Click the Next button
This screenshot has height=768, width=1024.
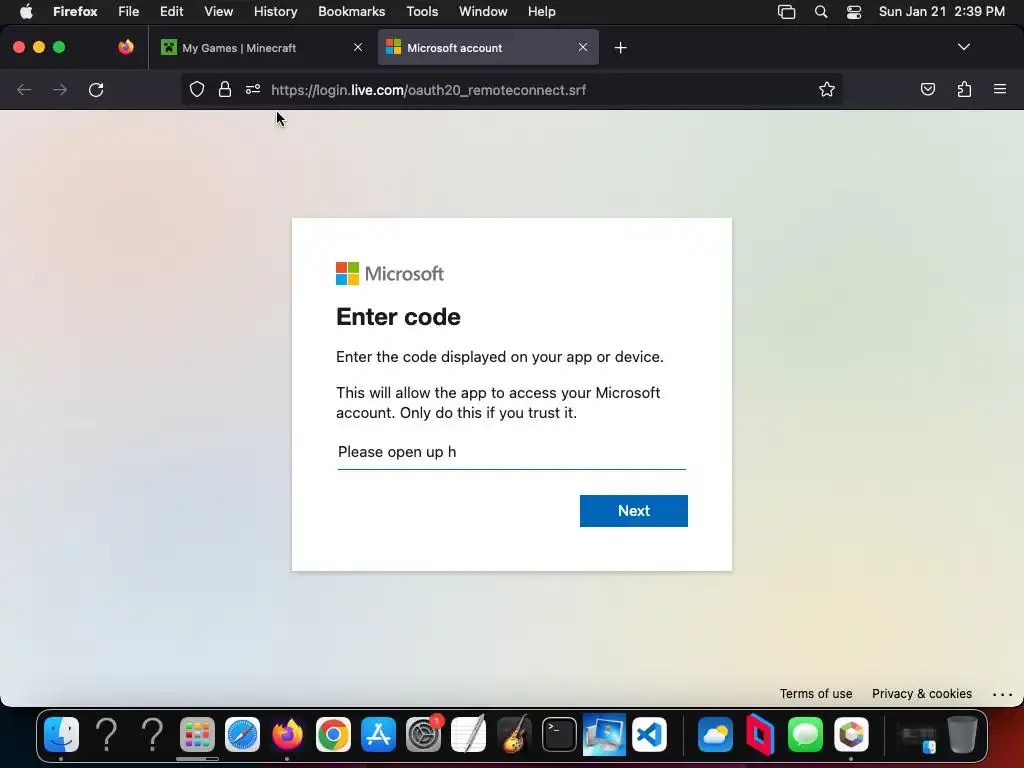(633, 511)
